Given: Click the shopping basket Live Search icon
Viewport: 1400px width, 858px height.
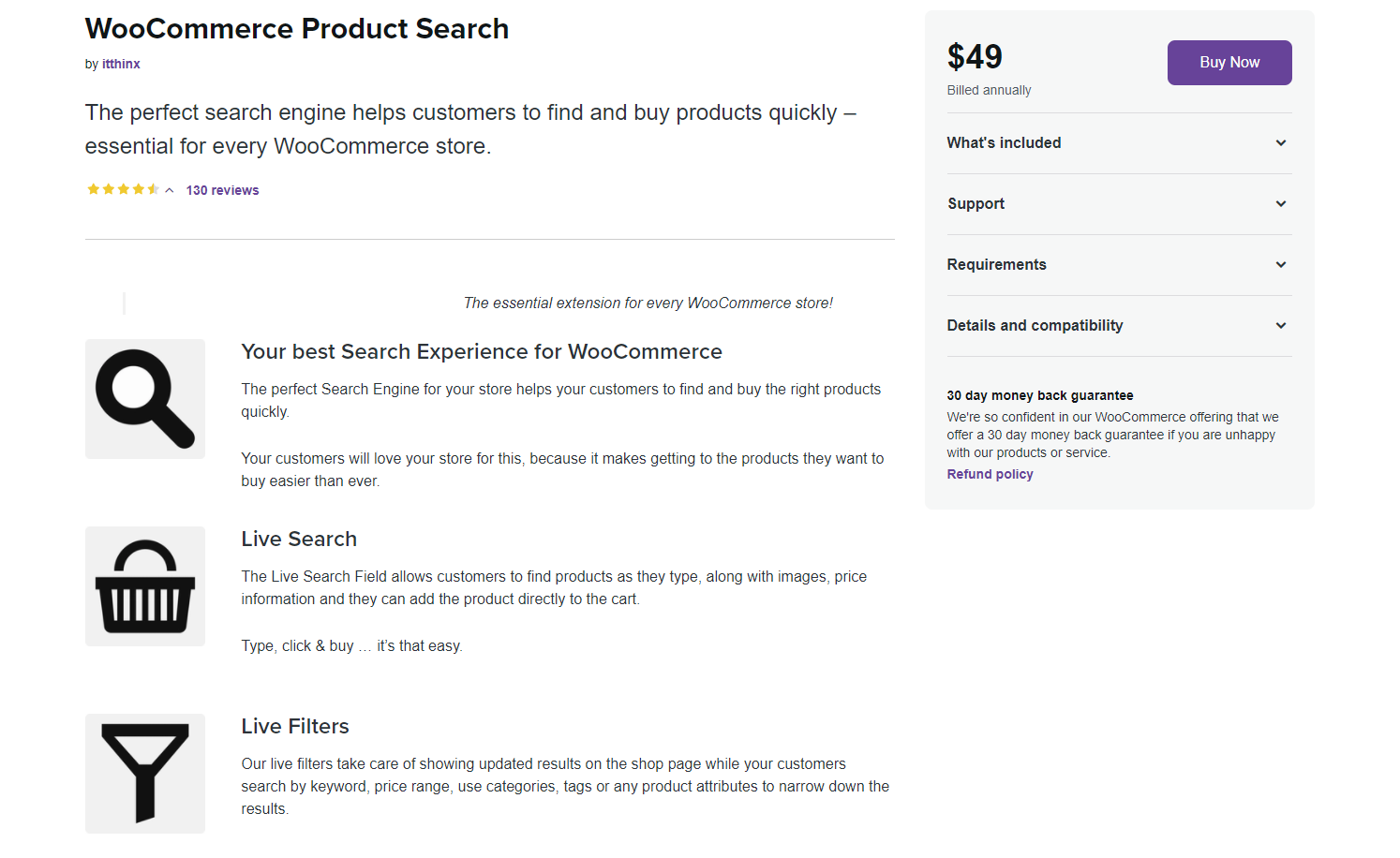Looking at the screenshot, I should tap(145, 586).
